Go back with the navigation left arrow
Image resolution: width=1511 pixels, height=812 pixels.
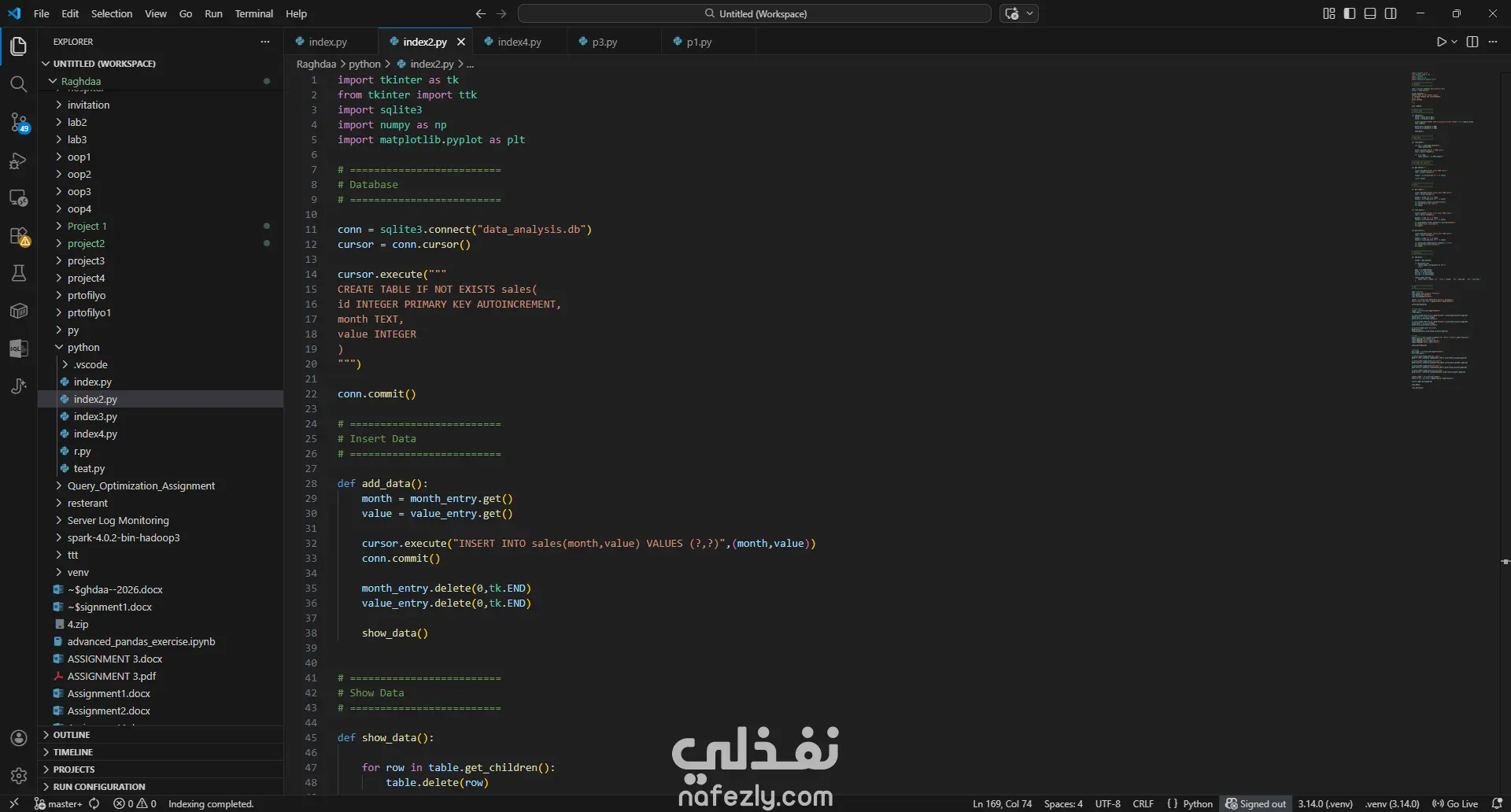point(481,13)
